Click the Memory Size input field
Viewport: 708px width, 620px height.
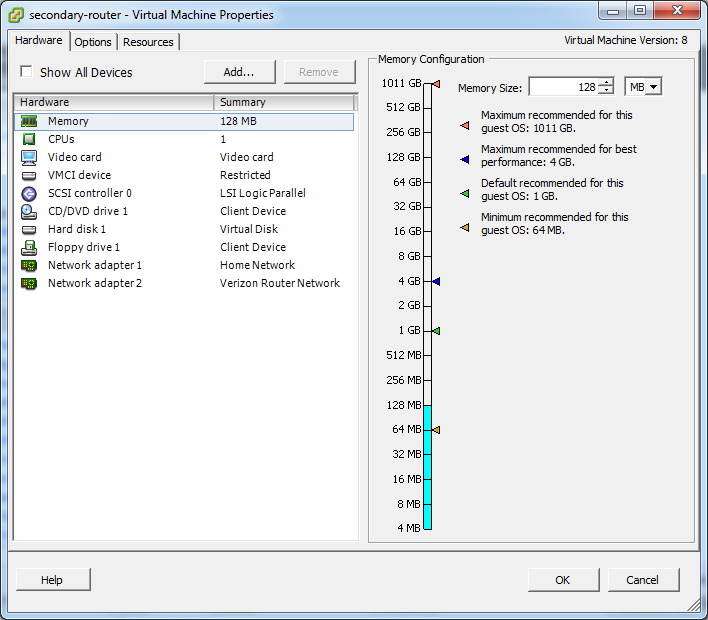tap(564, 87)
